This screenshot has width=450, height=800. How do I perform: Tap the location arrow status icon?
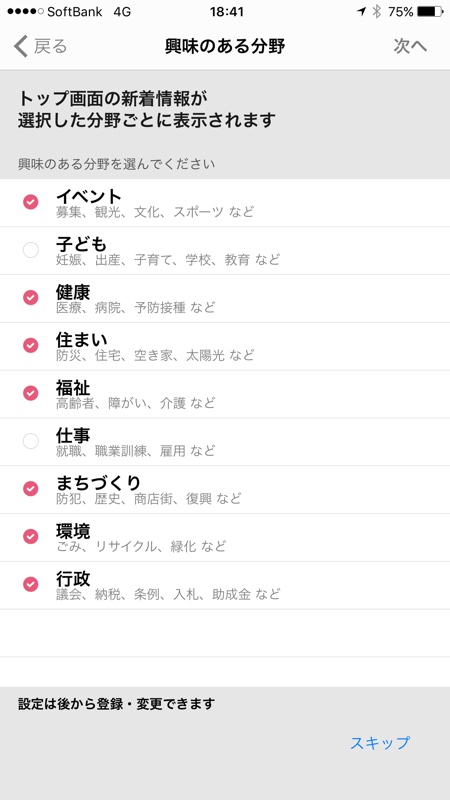(362, 12)
